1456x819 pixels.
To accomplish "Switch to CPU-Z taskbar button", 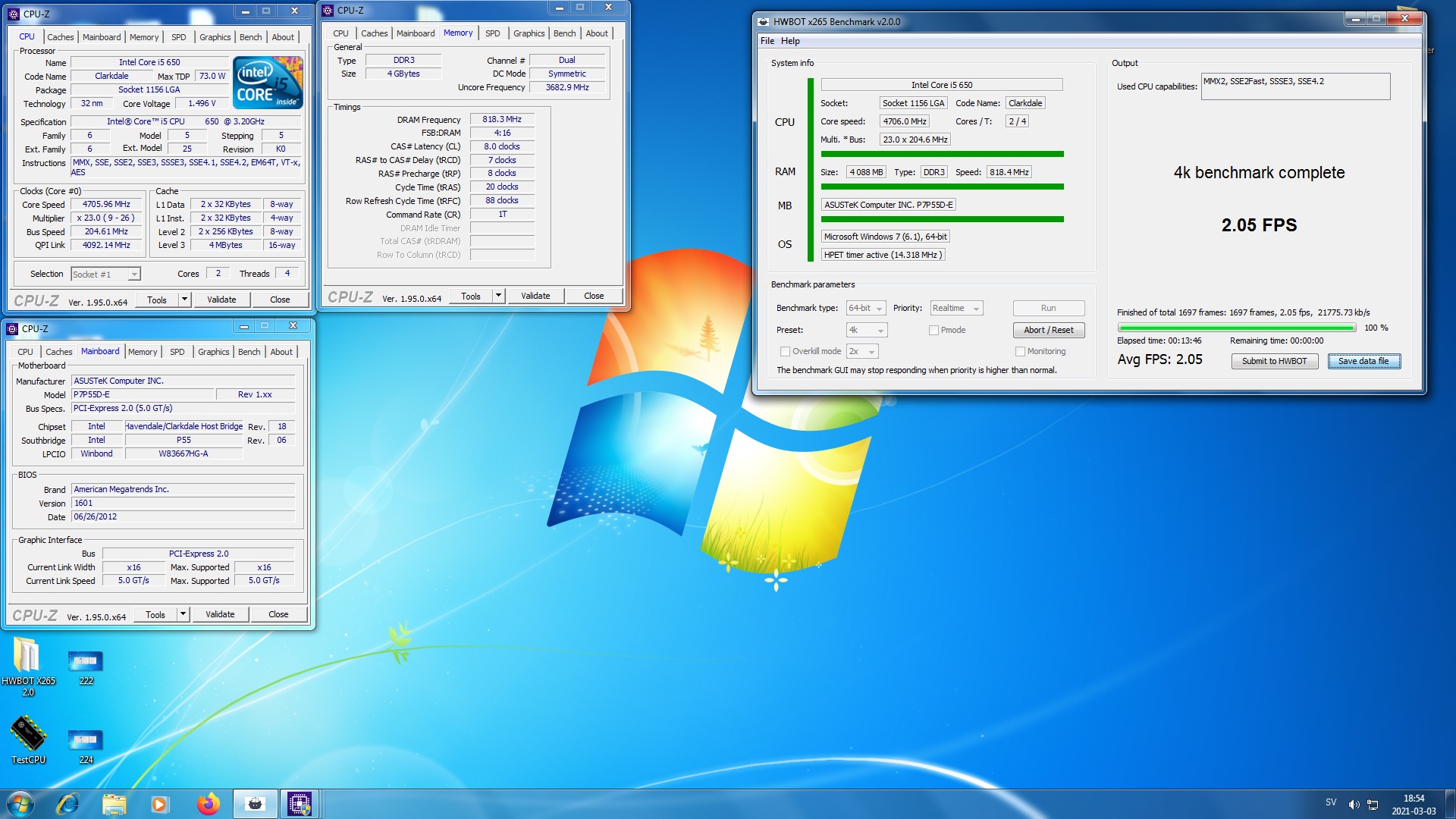I will pos(299,804).
